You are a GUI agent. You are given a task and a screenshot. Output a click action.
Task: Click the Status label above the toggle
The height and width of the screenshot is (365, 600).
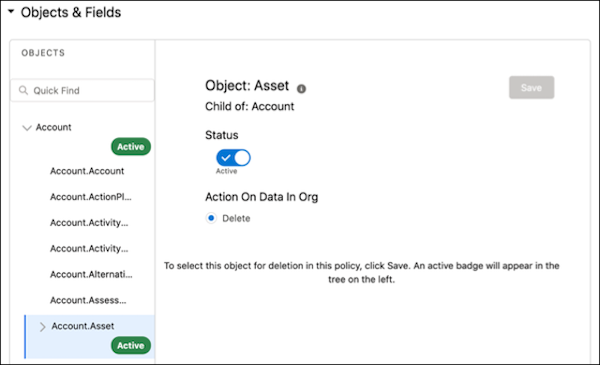(x=222, y=135)
